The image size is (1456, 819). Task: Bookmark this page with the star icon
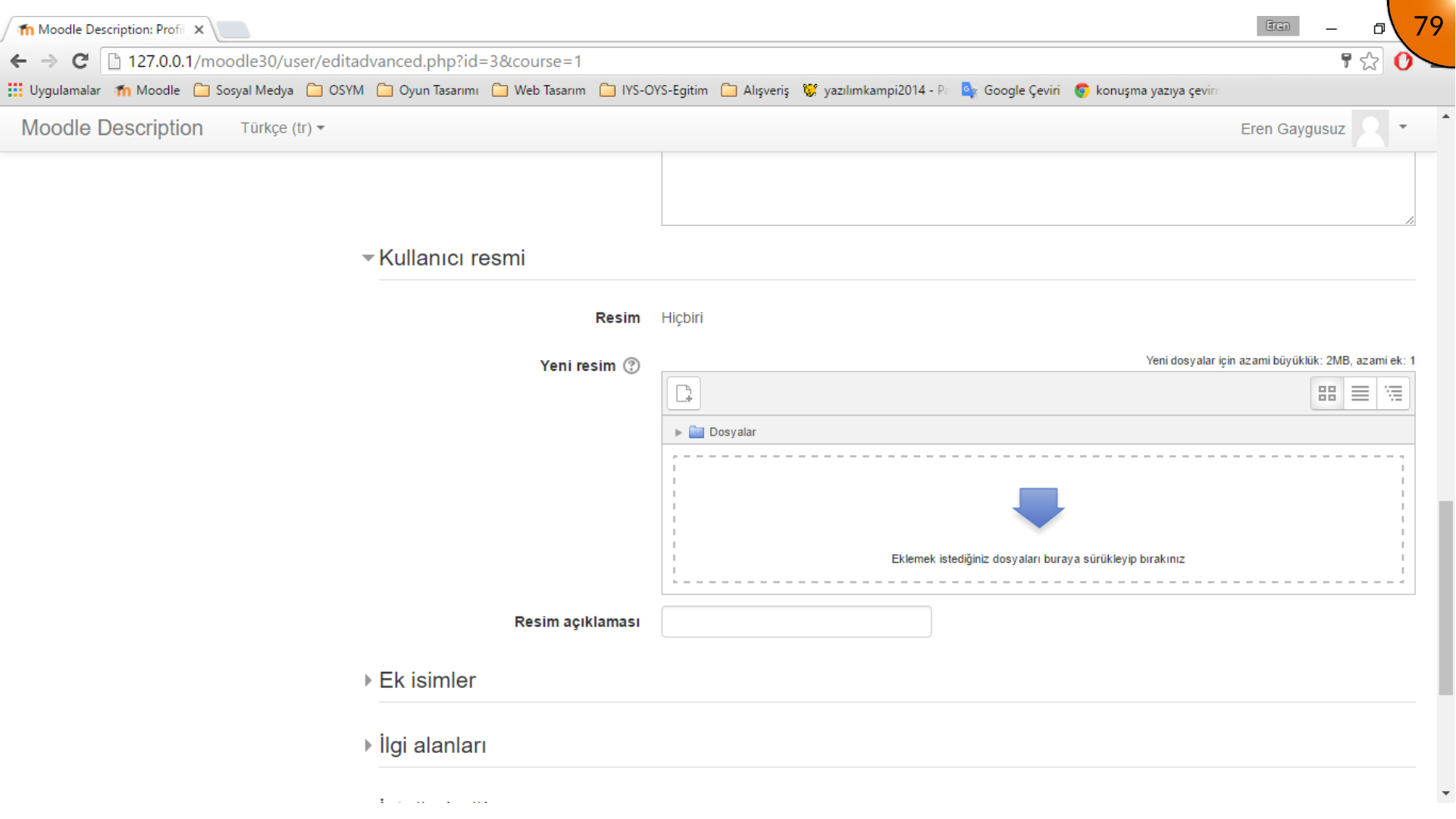pos(1369,61)
